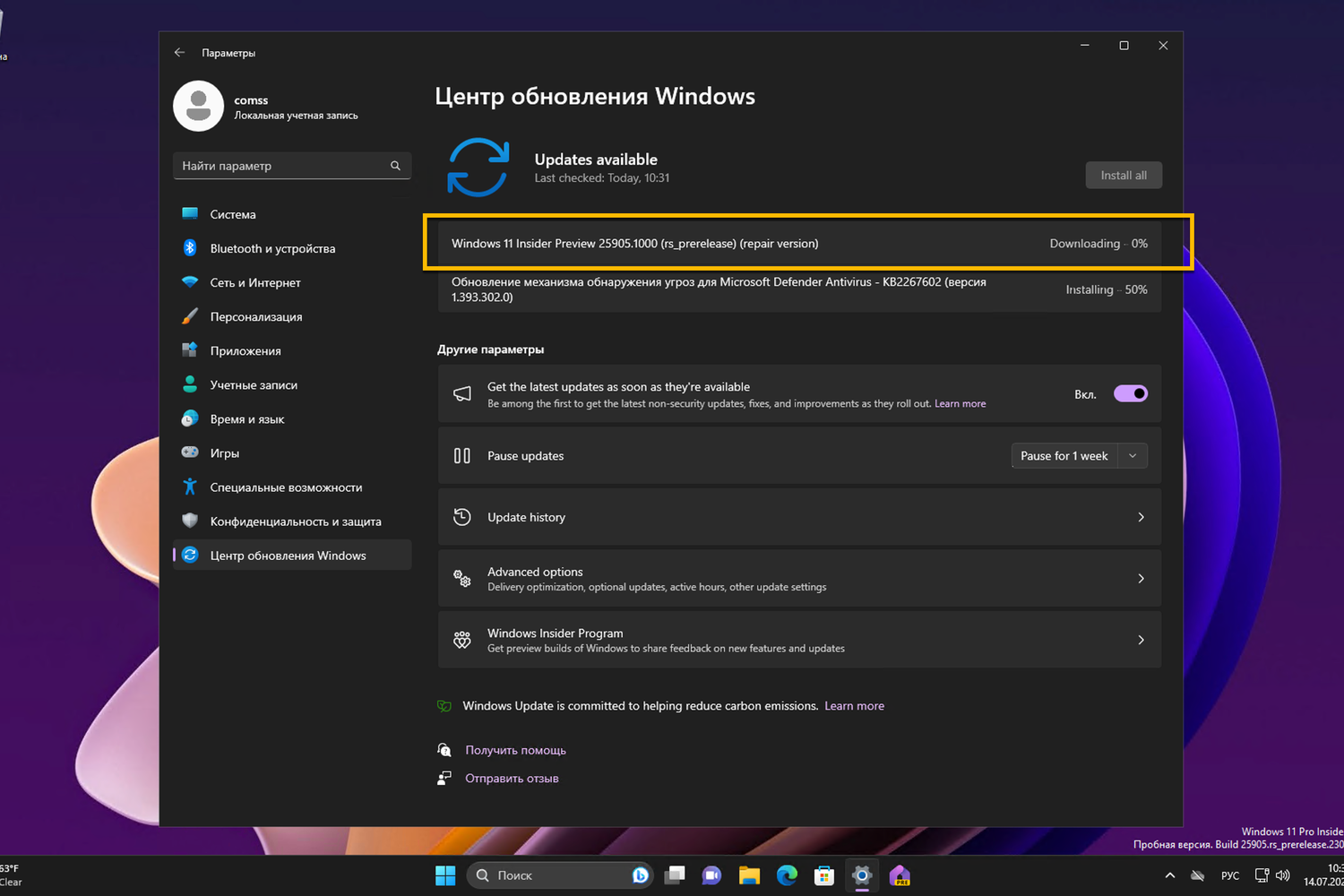Click the Получить помощь link
The width and height of the screenshot is (1344, 896).
(515, 750)
